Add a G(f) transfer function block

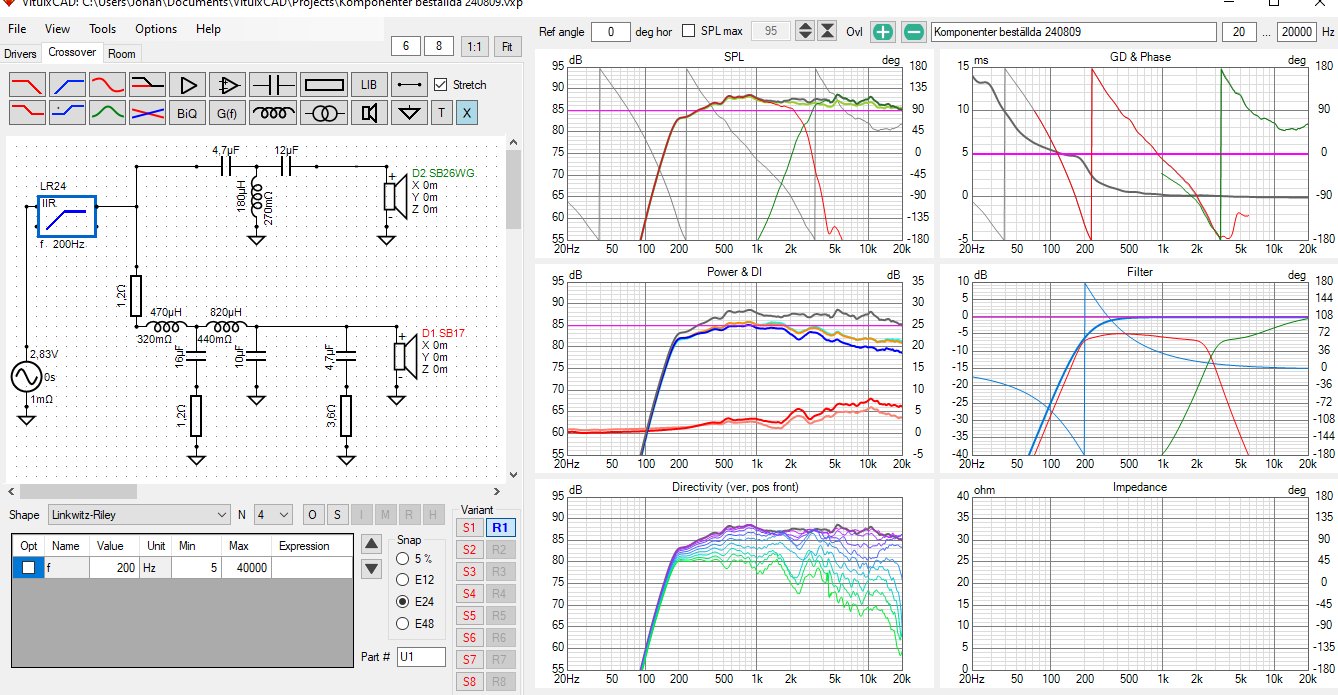(227, 112)
